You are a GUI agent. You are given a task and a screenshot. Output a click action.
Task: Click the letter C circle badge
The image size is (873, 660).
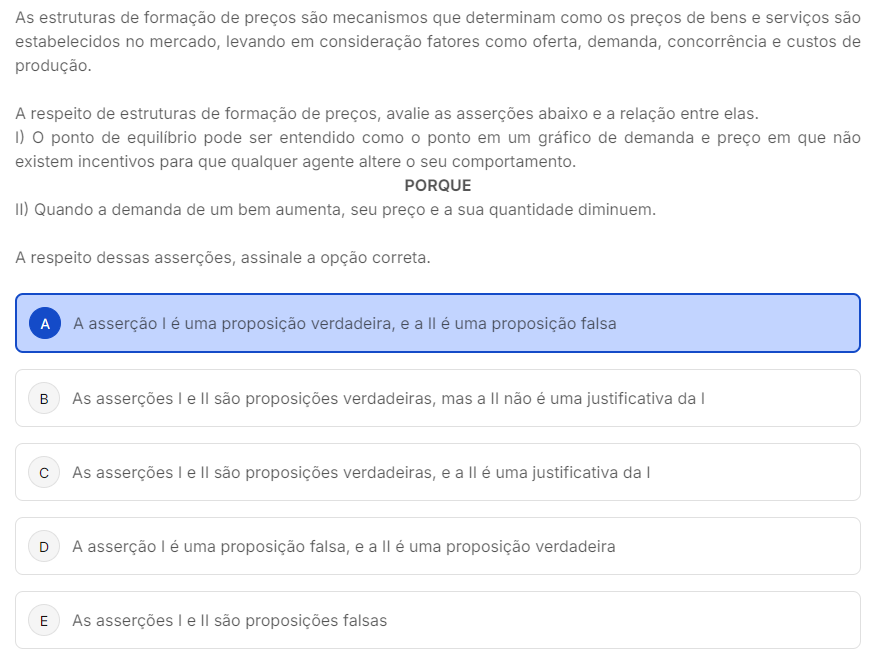(x=44, y=472)
